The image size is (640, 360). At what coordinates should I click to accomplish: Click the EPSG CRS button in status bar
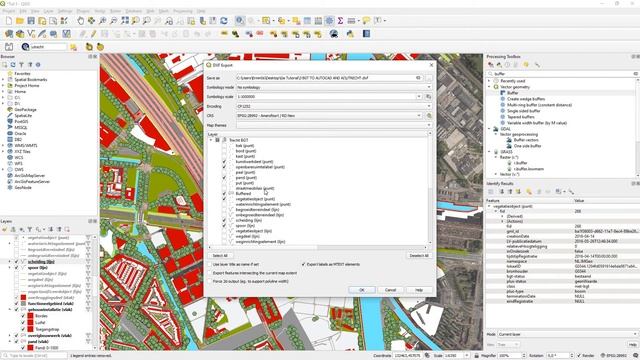click(x=615, y=356)
